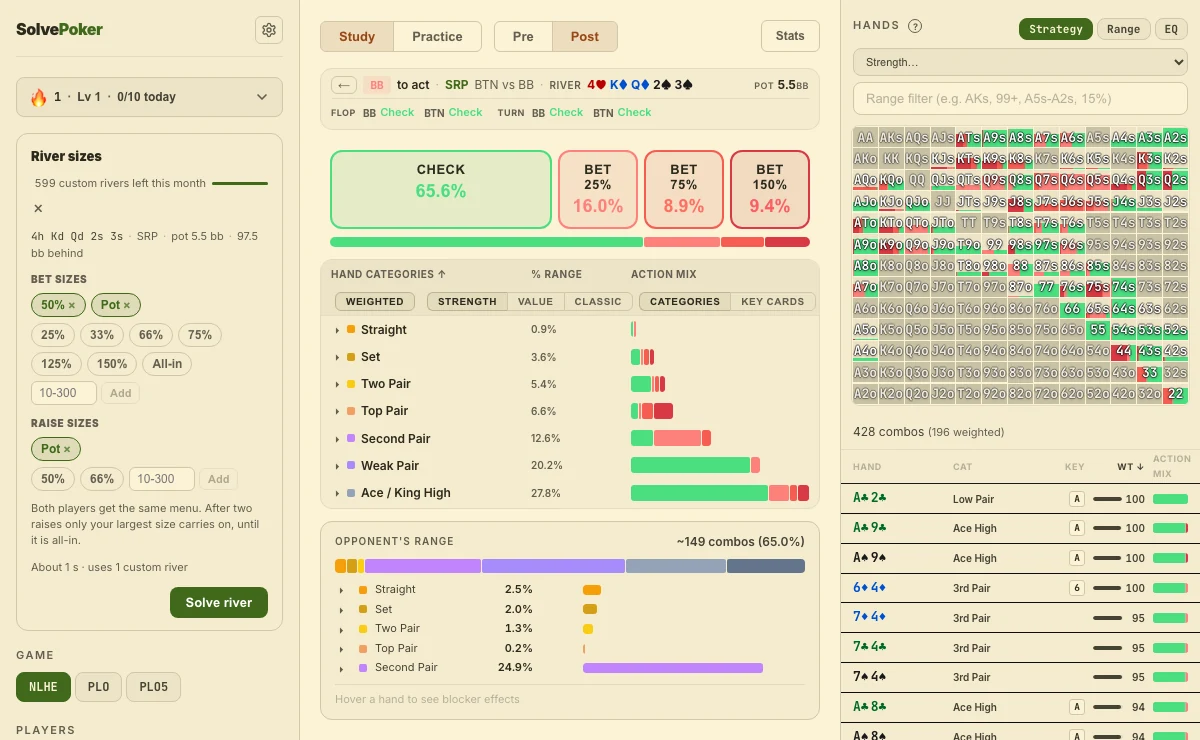Select the BET 25% action card
The image size is (1200, 740).
point(598,189)
